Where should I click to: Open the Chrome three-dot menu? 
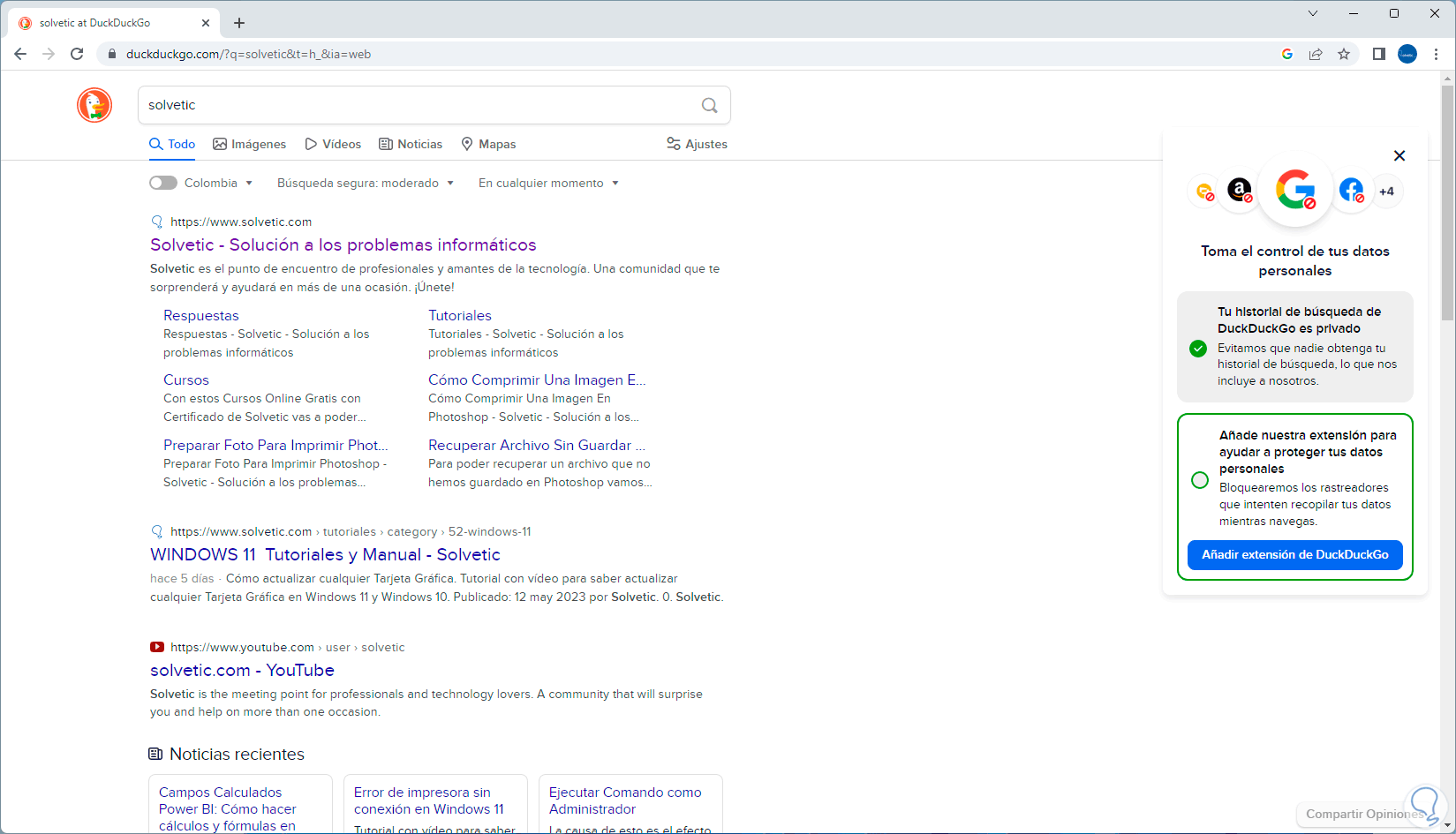[1437, 54]
